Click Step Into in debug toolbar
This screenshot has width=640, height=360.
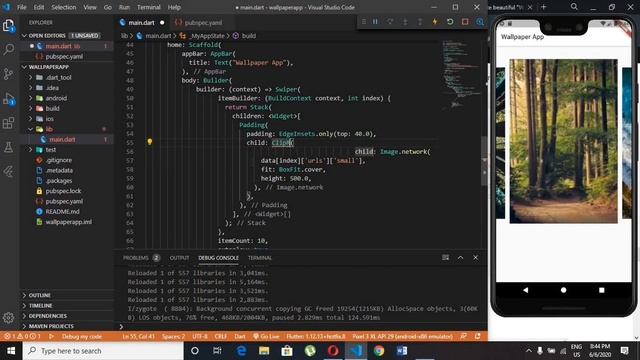click(405, 22)
